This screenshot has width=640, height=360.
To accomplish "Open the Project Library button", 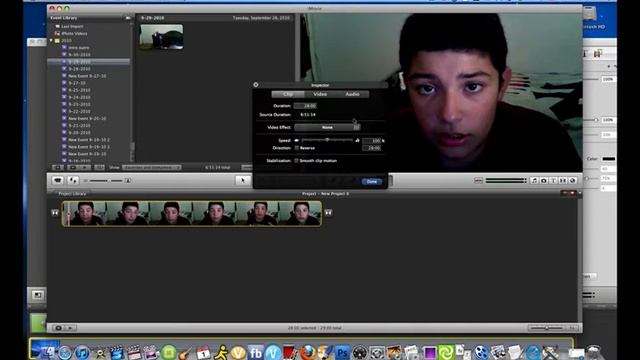I will pyautogui.click(x=72, y=193).
